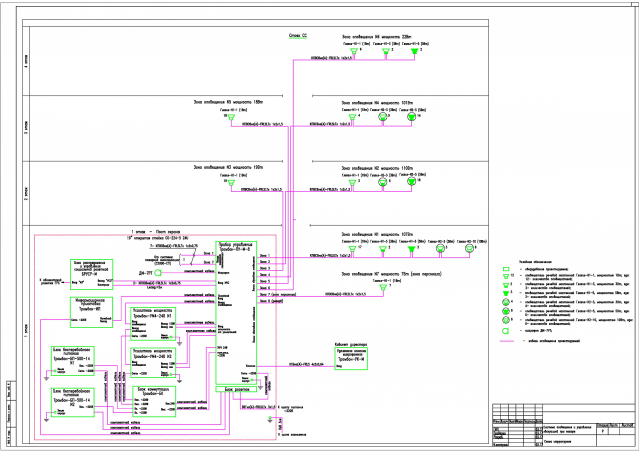The width and height of the screenshot is (640, 452).
Task: Click the first horn speaker in zone N1
Action: (353, 249)
